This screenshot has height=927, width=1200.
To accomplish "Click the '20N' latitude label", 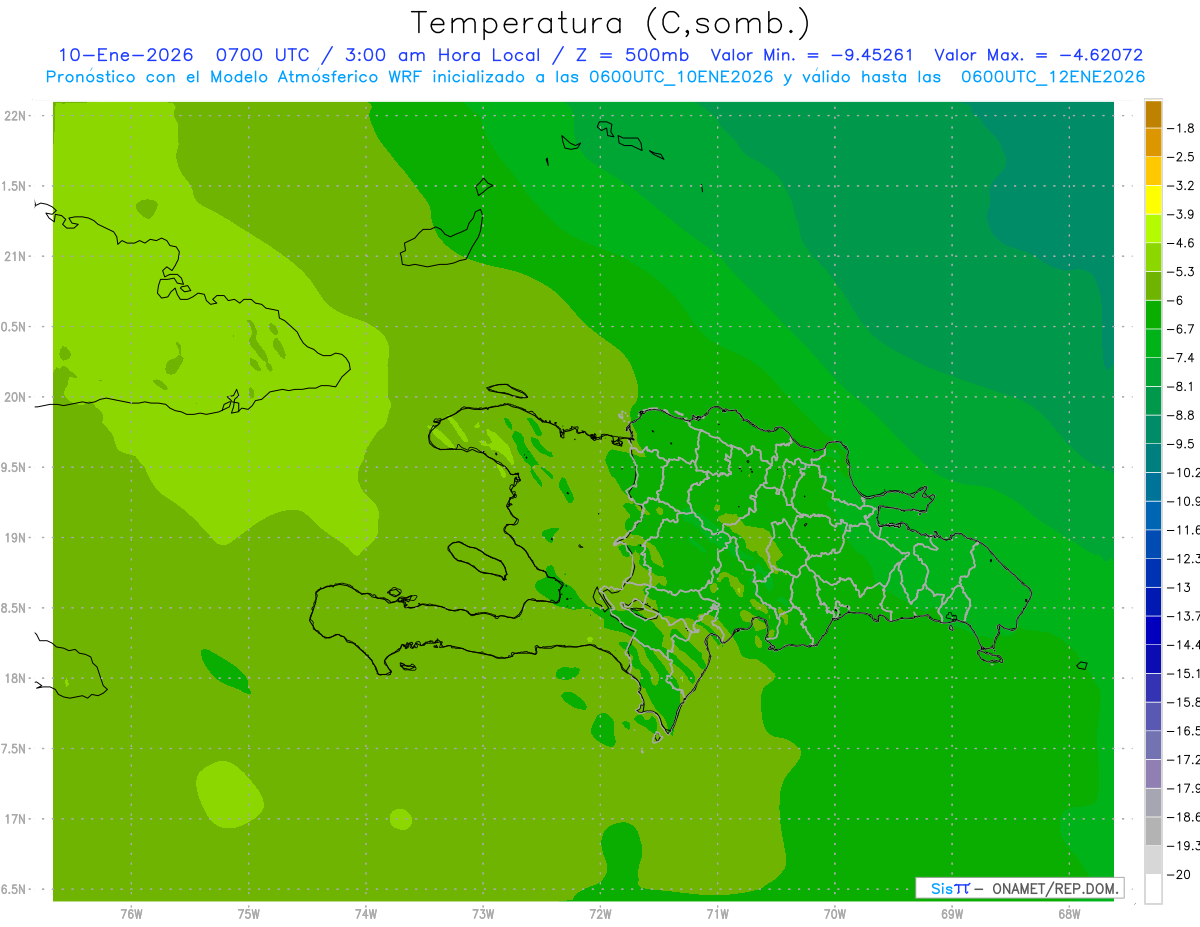I will point(17,397).
